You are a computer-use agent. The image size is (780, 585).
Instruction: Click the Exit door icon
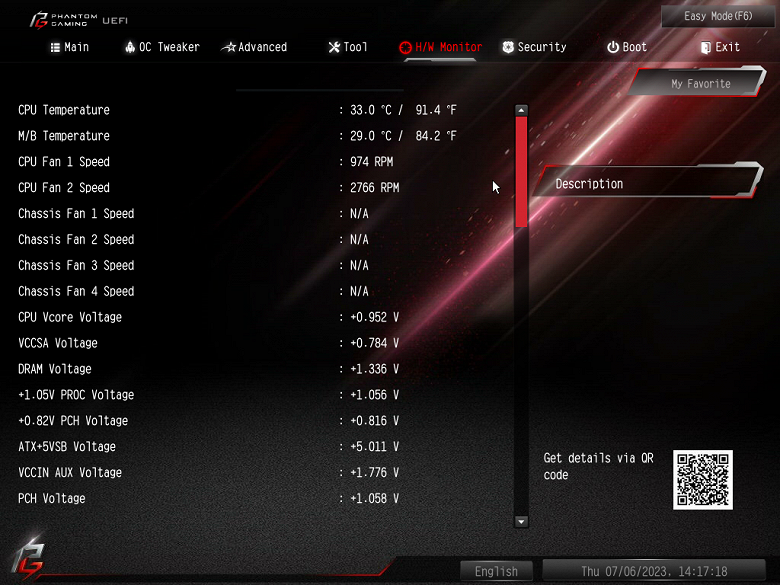point(705,47)
